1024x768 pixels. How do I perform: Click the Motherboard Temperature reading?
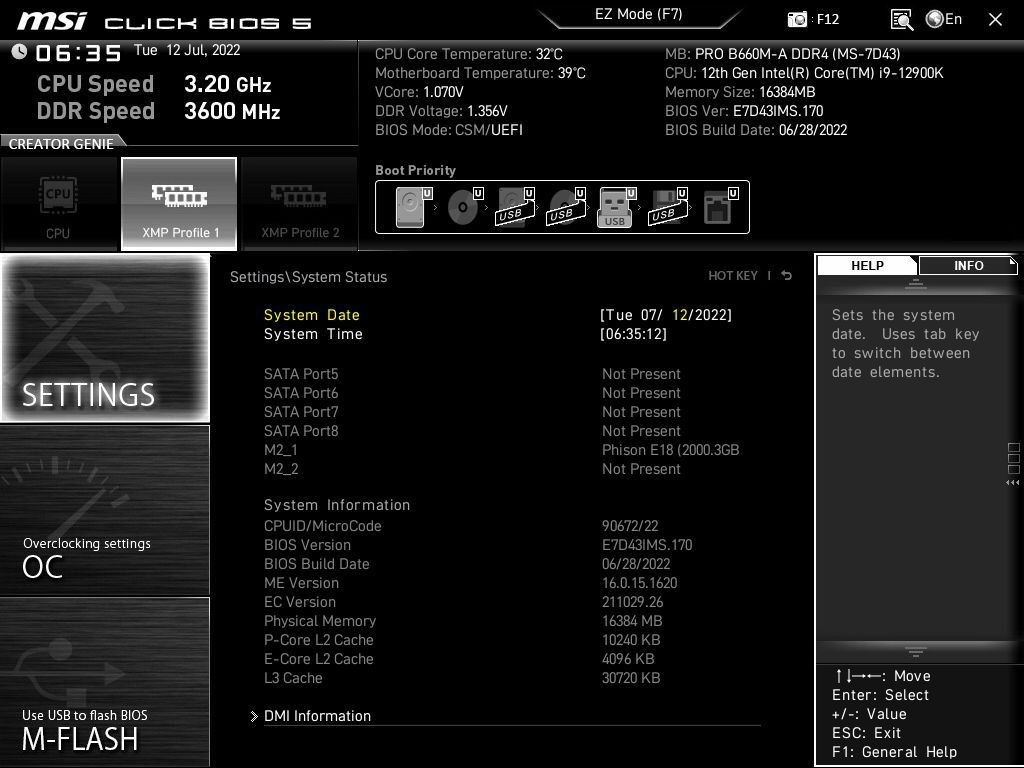(x=480, y=72)
